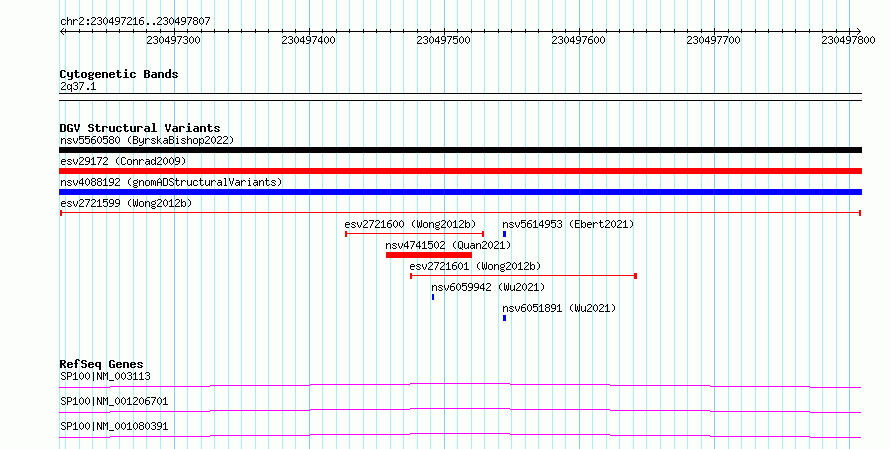The width and height of the screenshot is (890, 449).
Task: Click the chr2:230497216..230497807 region label
Action: point(135,21)
